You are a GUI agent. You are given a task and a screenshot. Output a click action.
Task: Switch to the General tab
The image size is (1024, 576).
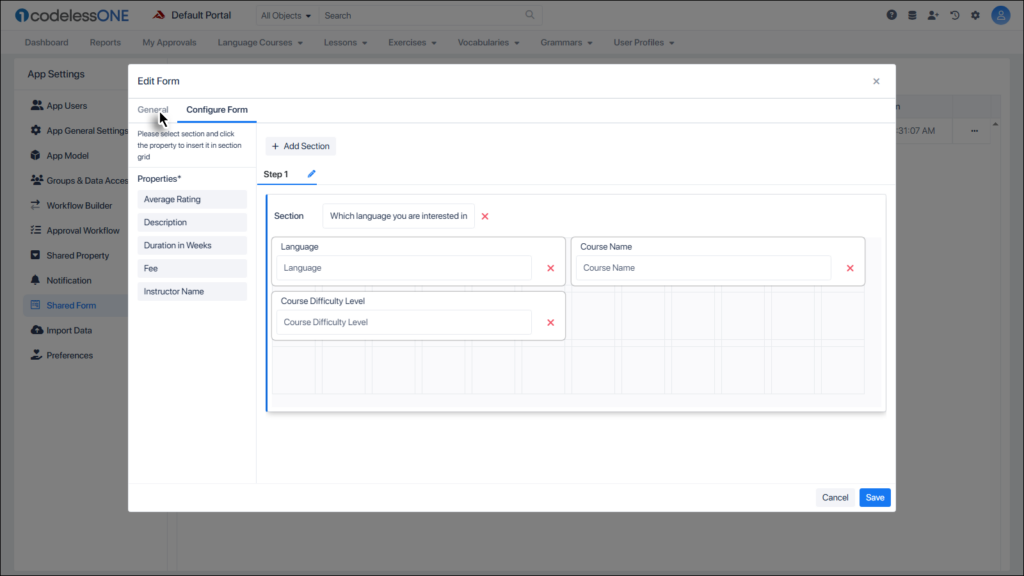[x=153, y=110]
